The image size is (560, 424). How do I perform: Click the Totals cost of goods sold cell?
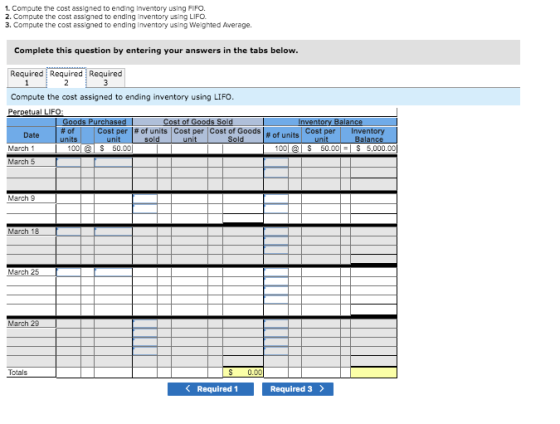(x=243, y=372)
